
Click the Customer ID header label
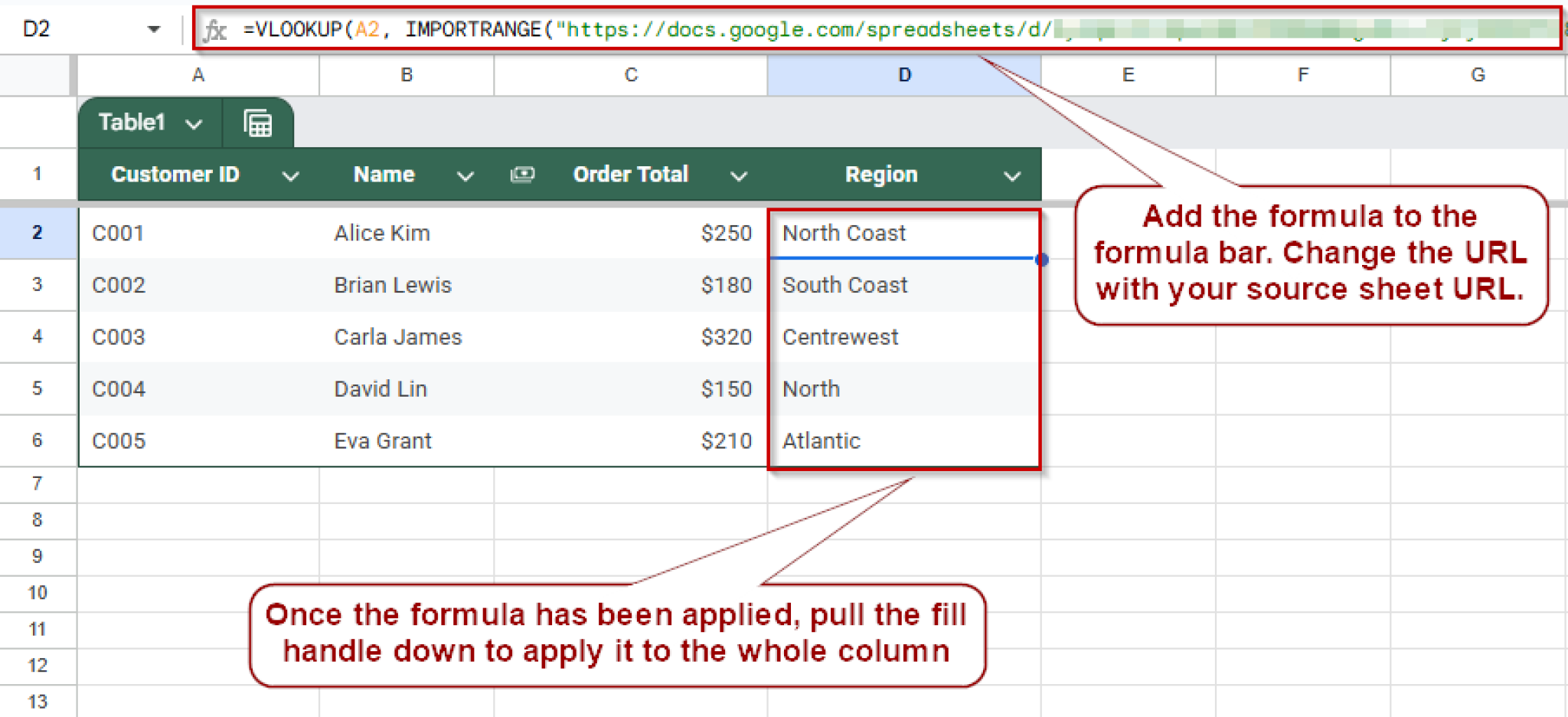(175, 174)
